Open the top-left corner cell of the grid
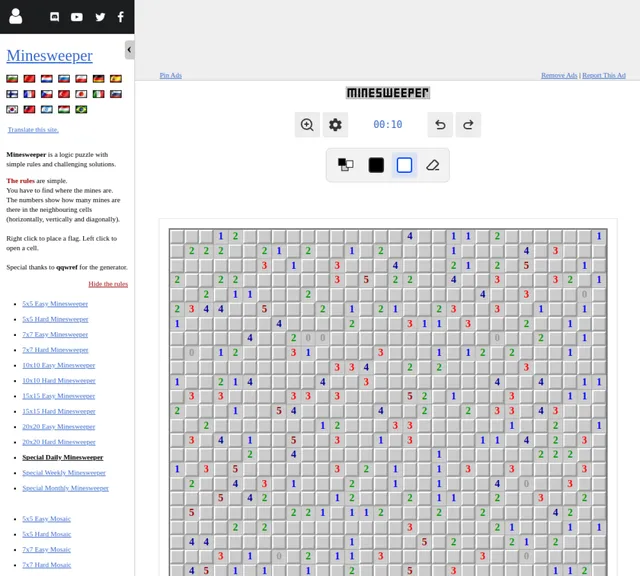640x576 pixels. pyautogui.click(x=177, y=236)
